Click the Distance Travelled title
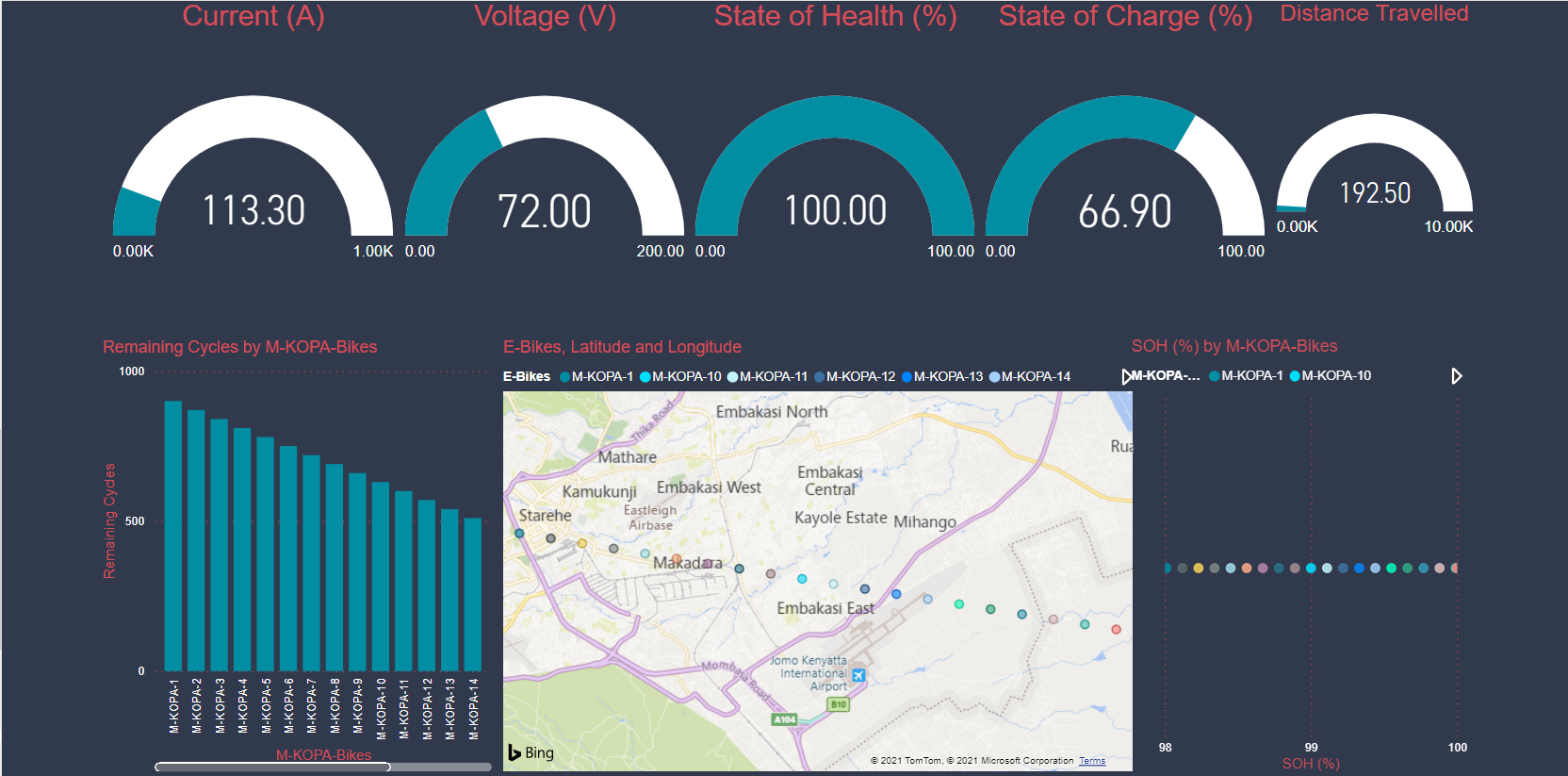This screenshot has width=1568, height=776. pos(1374,13)
